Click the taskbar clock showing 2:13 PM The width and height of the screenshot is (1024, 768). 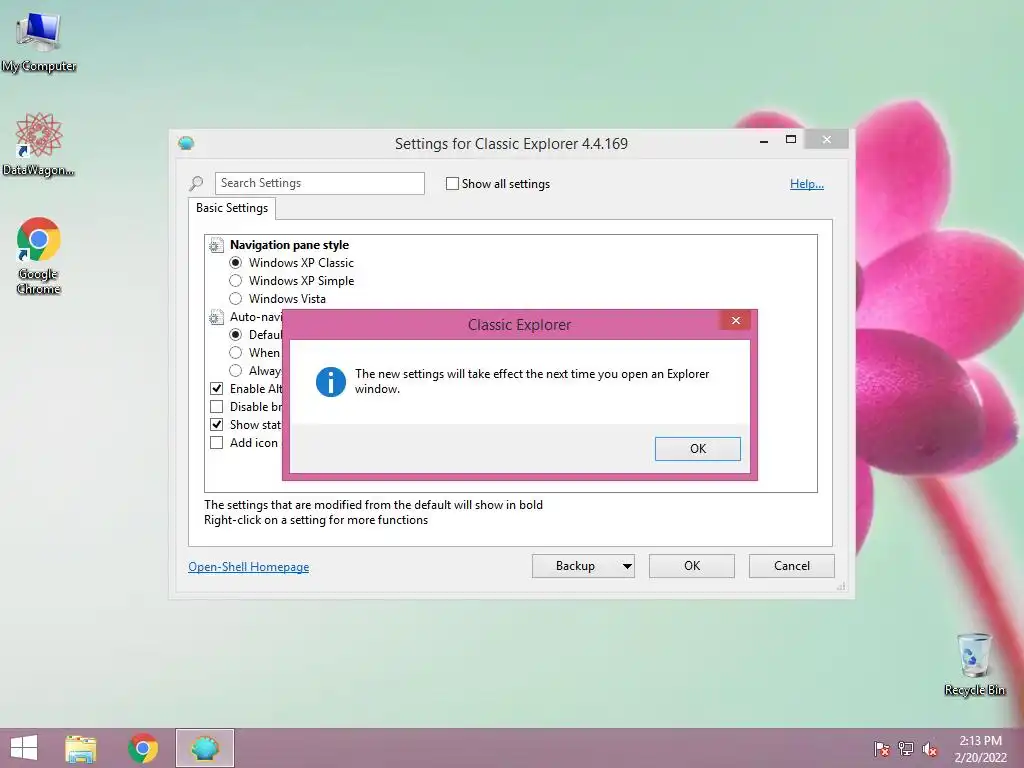(x=980, y=749)
